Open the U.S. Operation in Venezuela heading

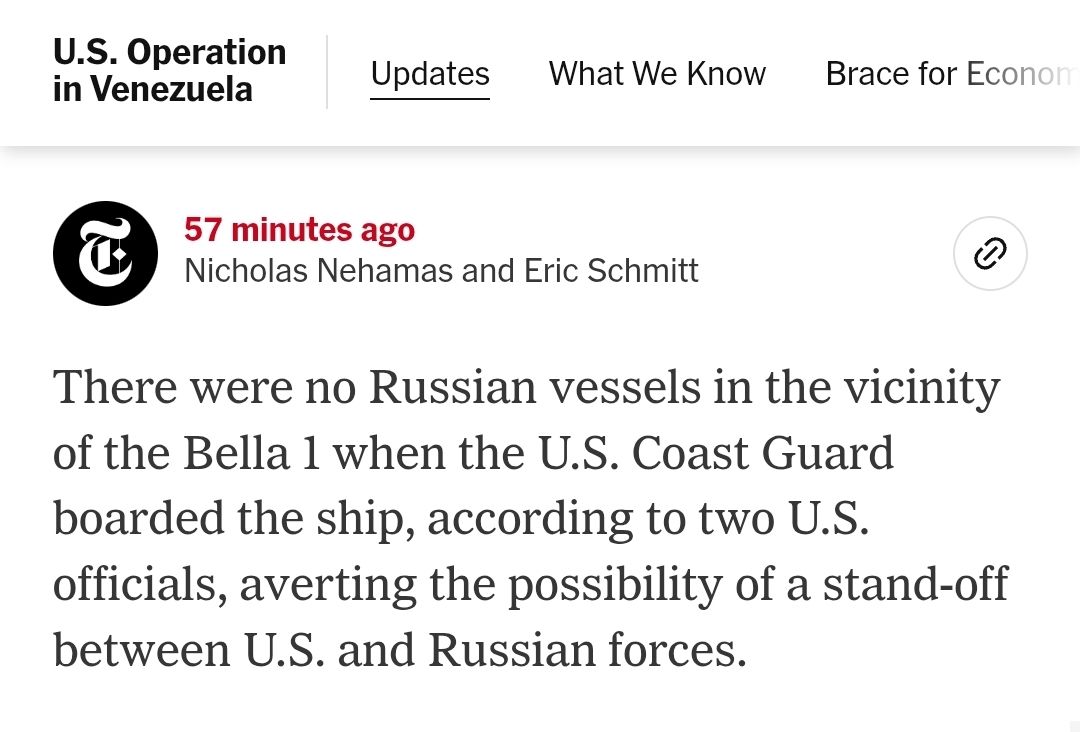pyautogui.click(x=169, y=71)
